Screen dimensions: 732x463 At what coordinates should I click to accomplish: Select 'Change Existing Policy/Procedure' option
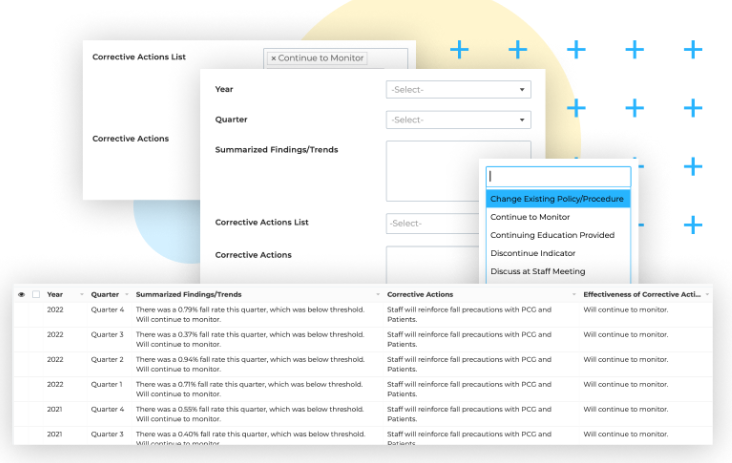(x=557, y=199)
